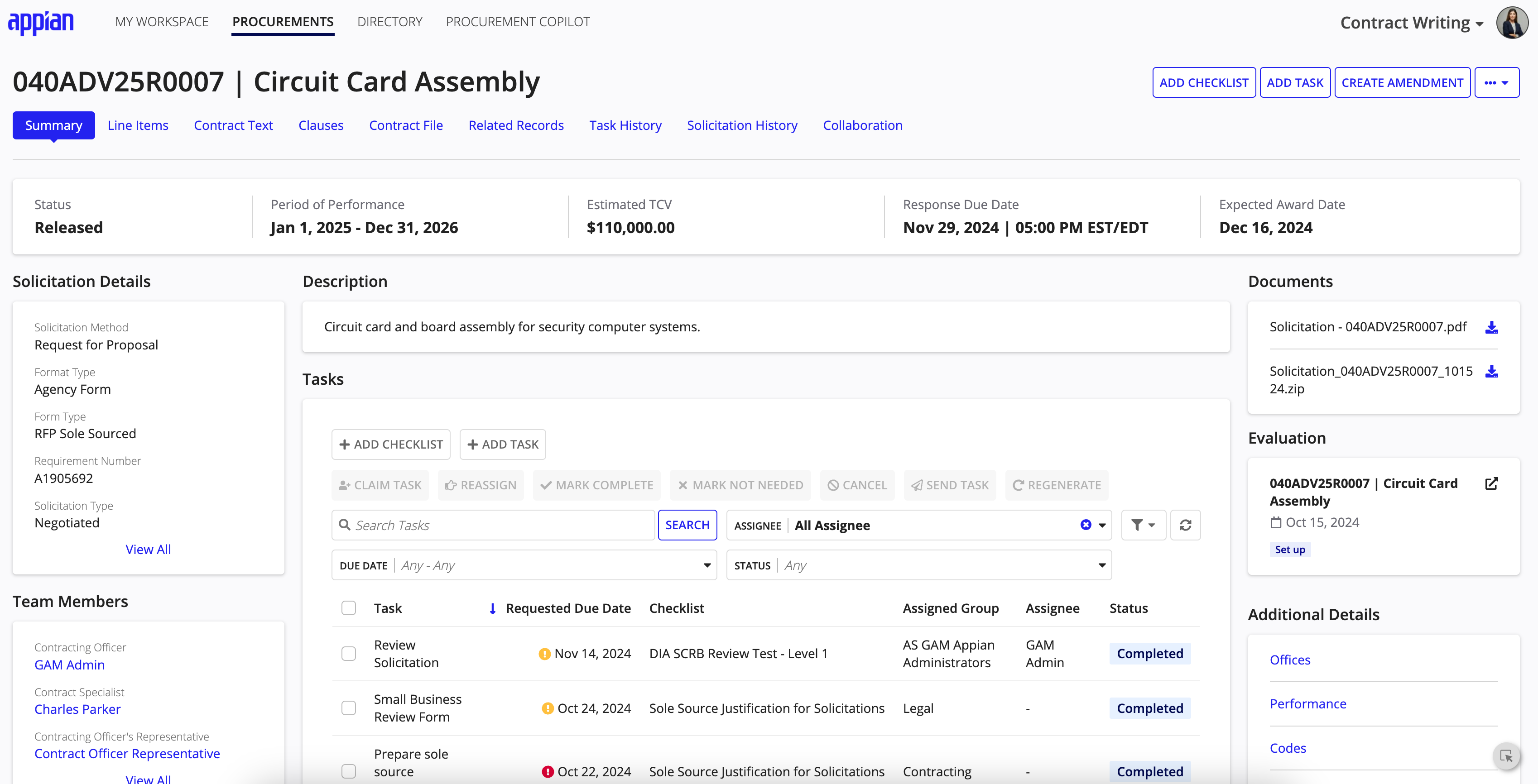
Task: Click Add Checklist in Tasks panel
Action: tap(391, 445)
